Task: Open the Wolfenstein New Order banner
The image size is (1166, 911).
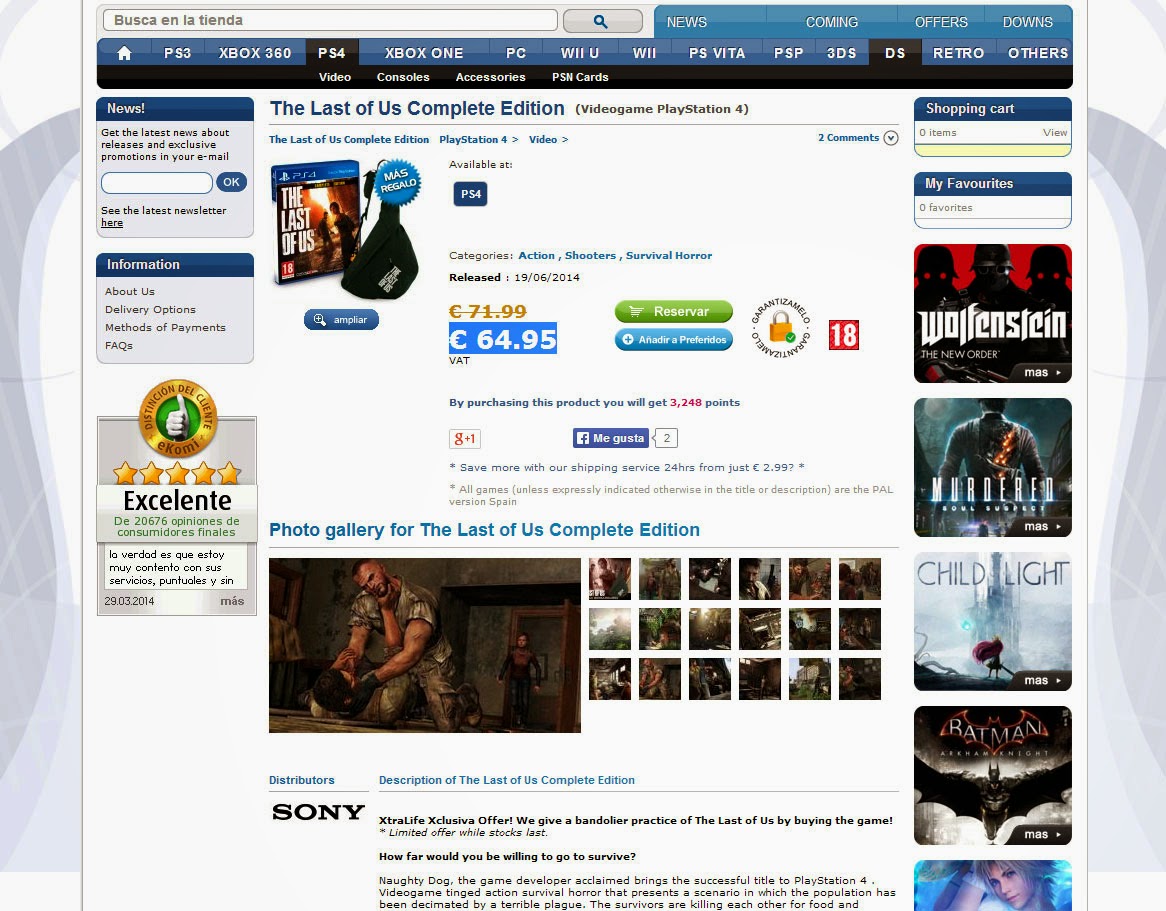Action: 993,313
